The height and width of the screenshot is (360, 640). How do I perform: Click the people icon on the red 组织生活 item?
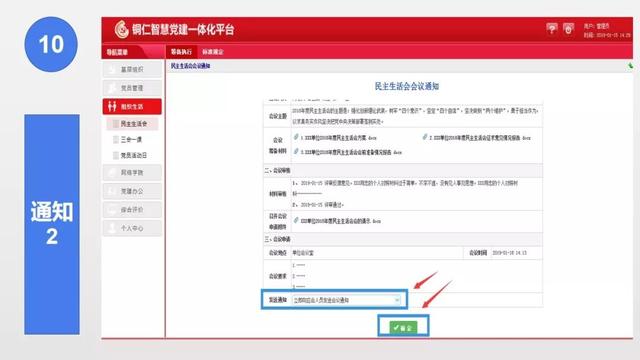click(112, 107)
